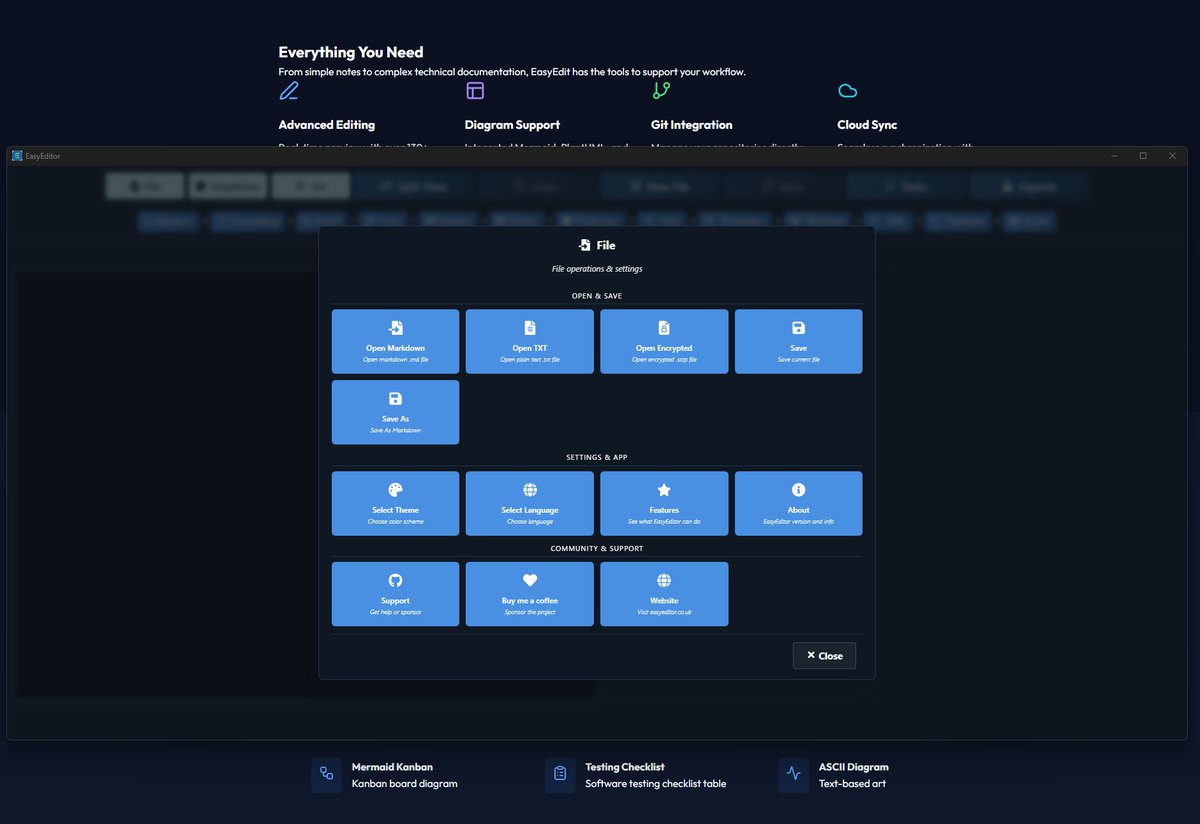Choose the Open TXT tile
Image resolution: width=1200 pixels, height=824 pixels.
pyautogui.click(x=530, y=341)
